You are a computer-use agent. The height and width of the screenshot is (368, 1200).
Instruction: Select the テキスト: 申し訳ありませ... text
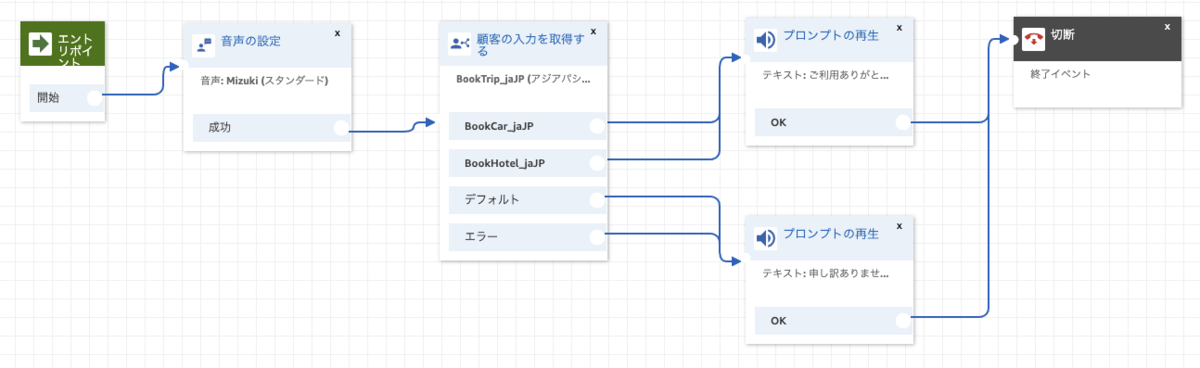click(826, 272)
